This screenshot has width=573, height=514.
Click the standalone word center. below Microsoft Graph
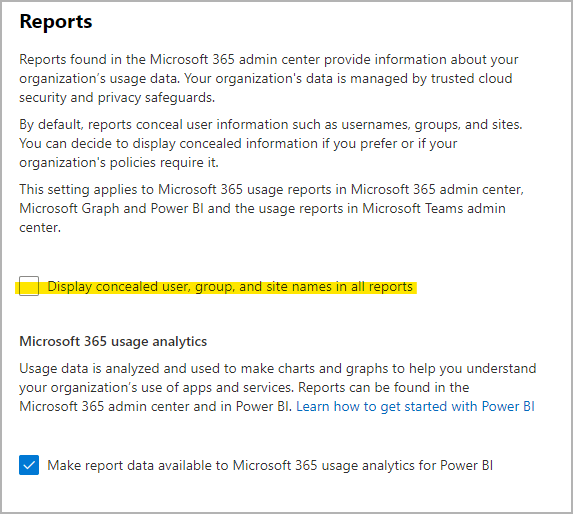point(40,228)
